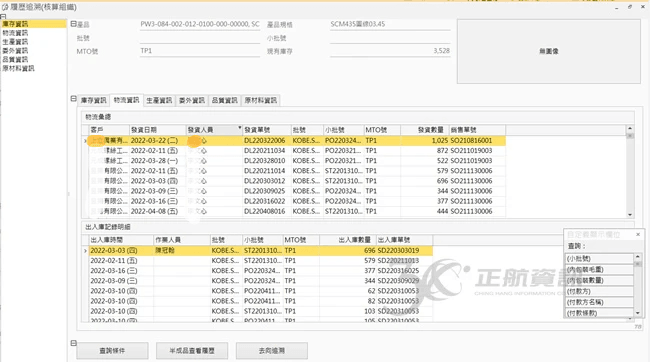The width and height of the screenshot is (650, 362).
Task: Choose (小批號) in the custom field list
Action: (599, 259)
